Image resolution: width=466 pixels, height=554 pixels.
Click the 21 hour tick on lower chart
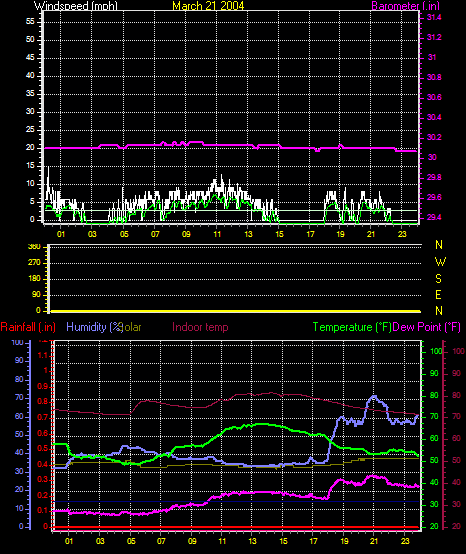(374, 541)
